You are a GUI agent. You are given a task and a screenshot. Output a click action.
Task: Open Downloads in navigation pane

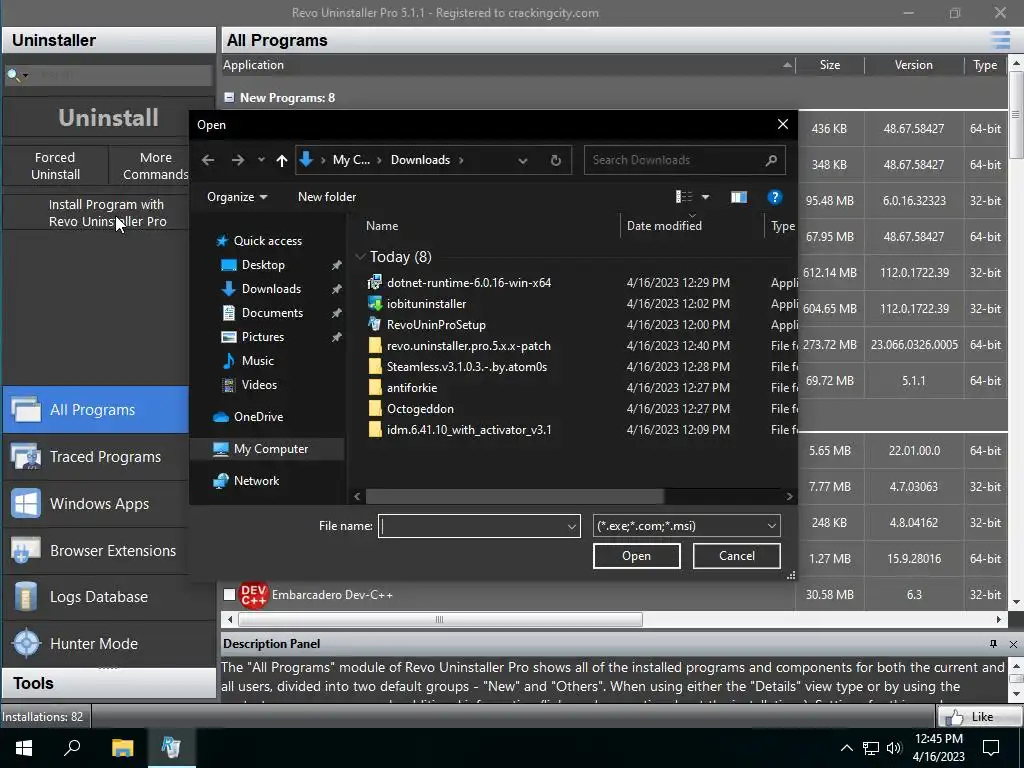point(271,289)
